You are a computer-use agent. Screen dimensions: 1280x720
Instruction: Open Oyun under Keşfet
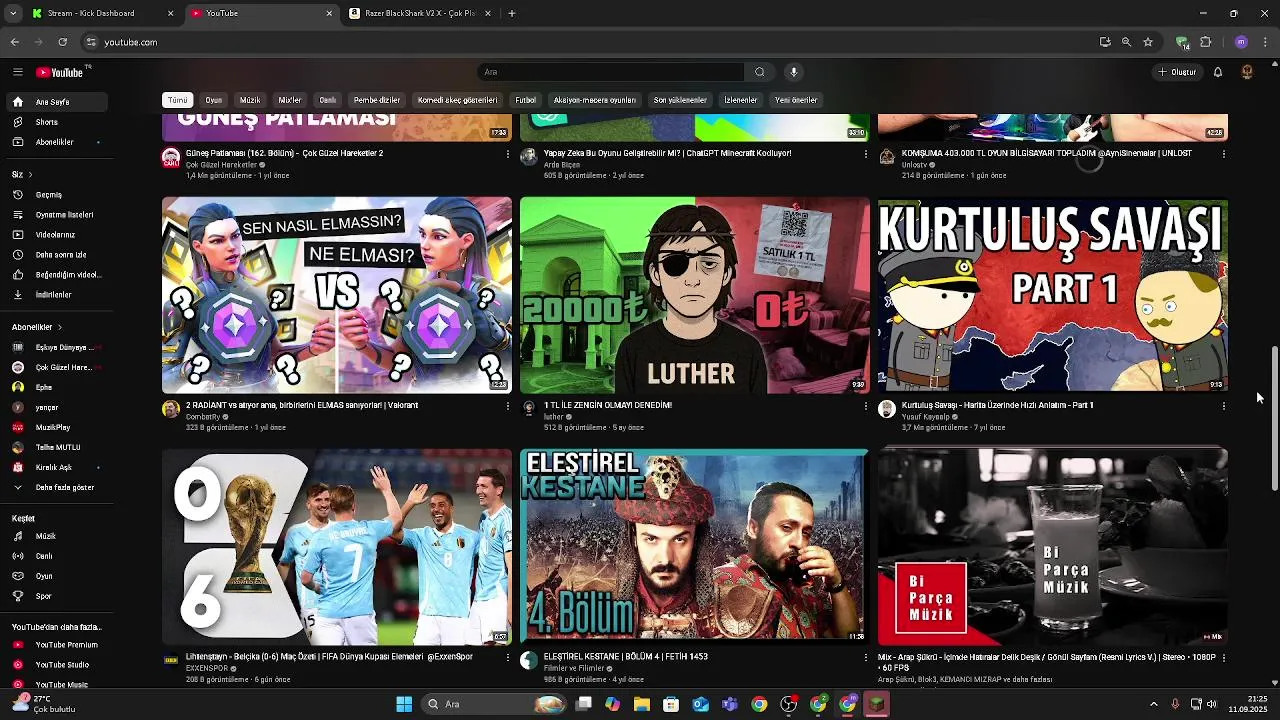58,576
